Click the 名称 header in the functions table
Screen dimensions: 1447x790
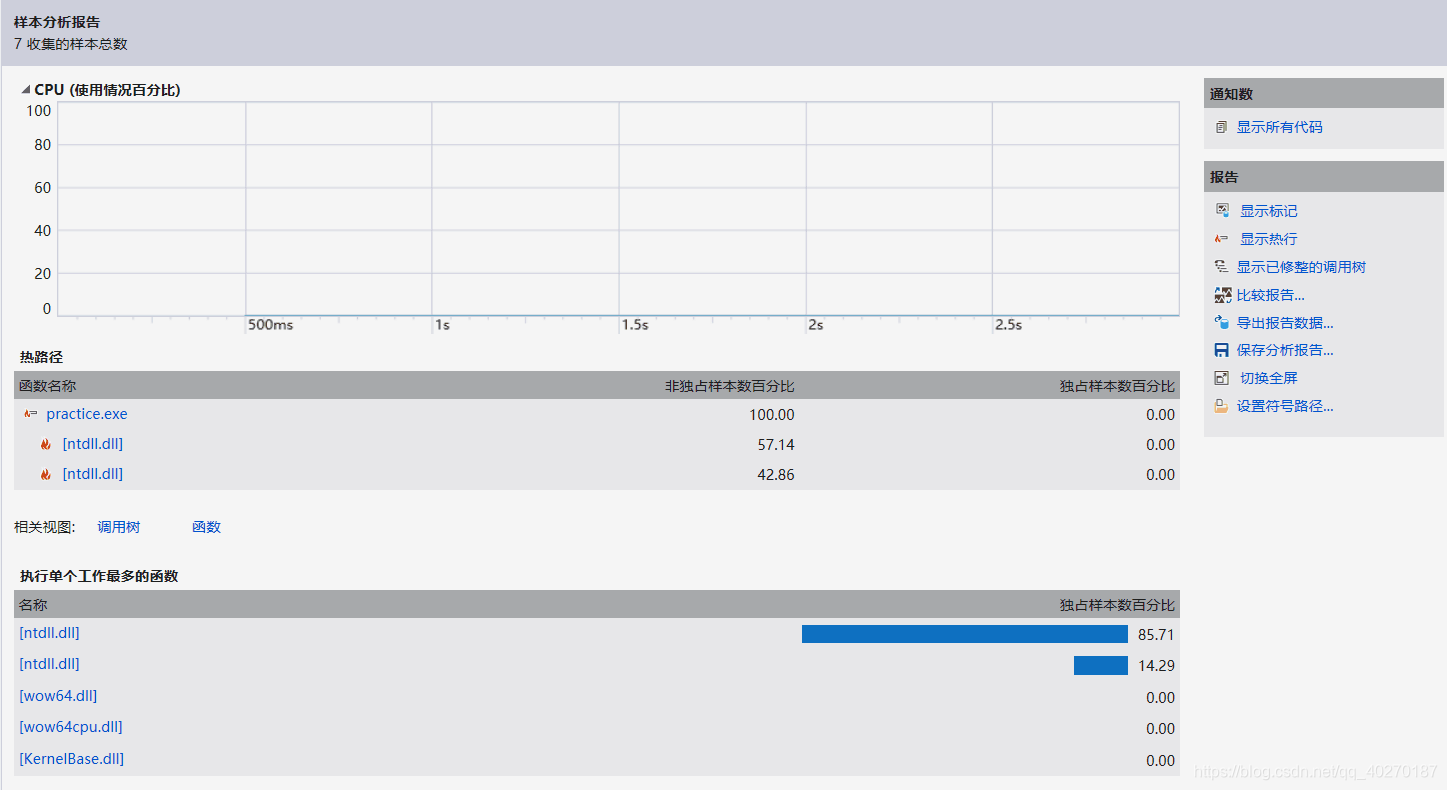pyautogui.click(x=33, y=605)
